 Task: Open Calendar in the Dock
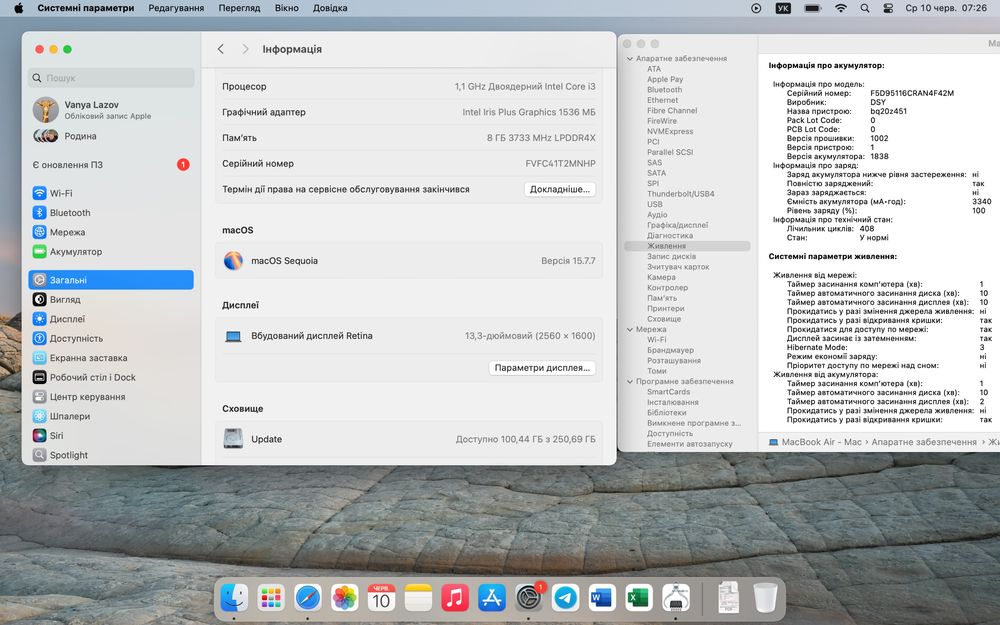point(381,598)
